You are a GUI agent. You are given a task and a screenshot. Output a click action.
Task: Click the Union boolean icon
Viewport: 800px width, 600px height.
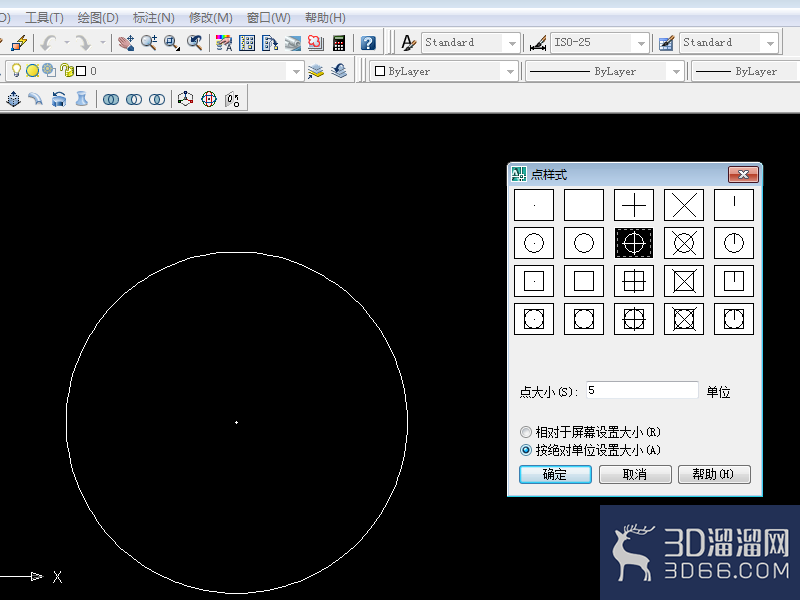pyautogui.click(x=111, y=99)
